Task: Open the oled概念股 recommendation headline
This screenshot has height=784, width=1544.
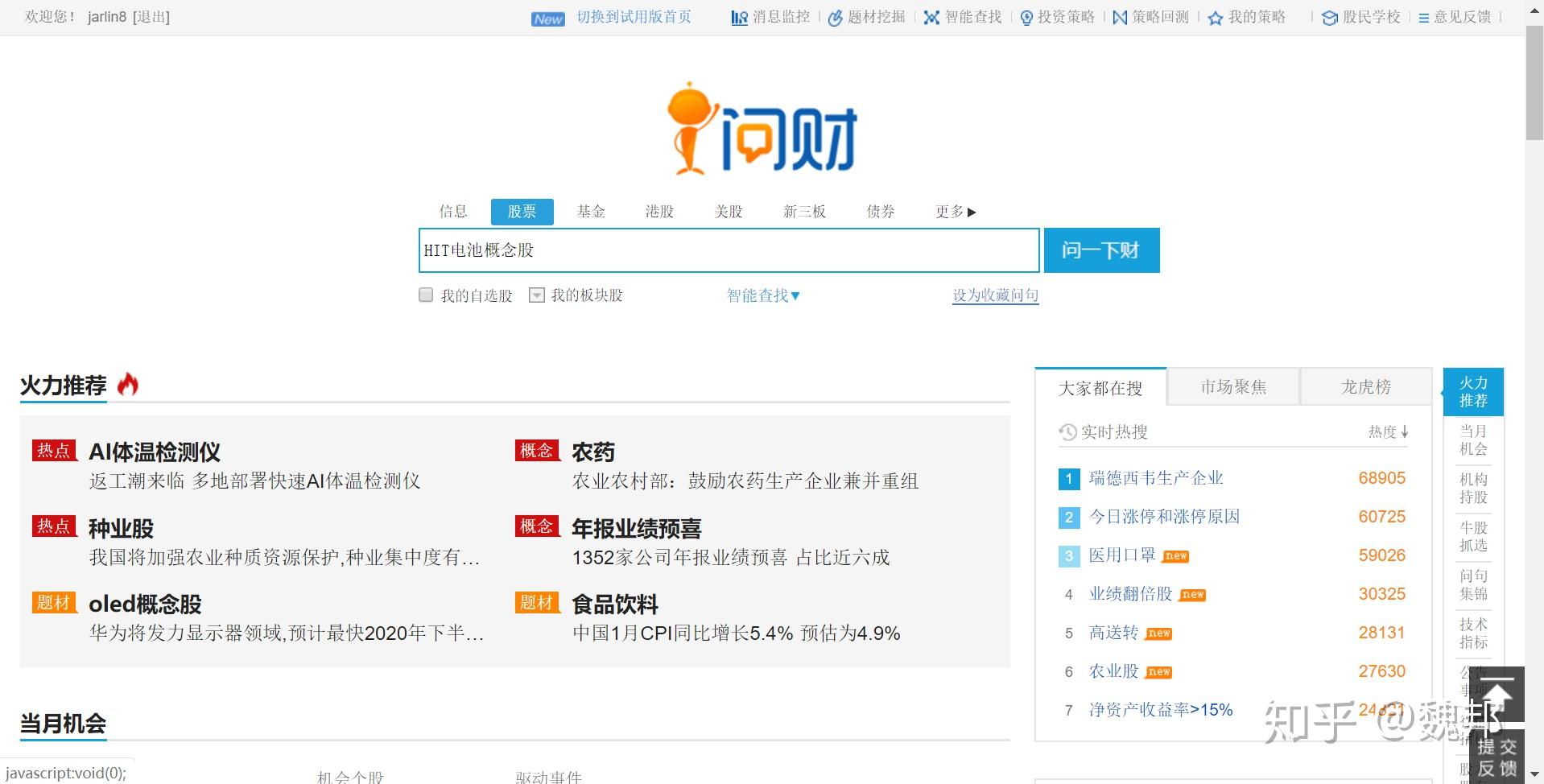Action: click(145, 604)
